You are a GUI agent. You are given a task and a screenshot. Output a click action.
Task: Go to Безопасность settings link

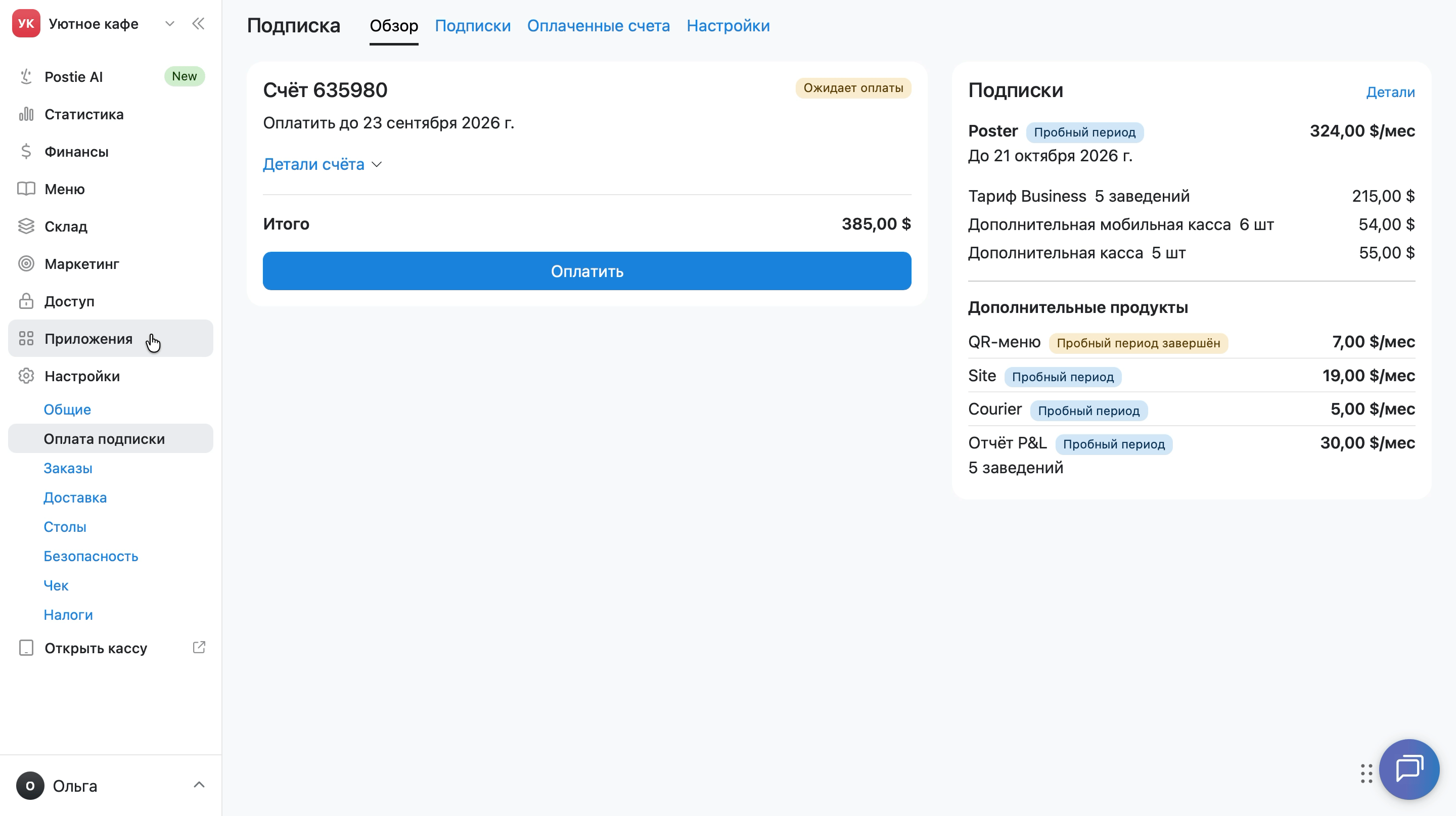click(91, 556)
